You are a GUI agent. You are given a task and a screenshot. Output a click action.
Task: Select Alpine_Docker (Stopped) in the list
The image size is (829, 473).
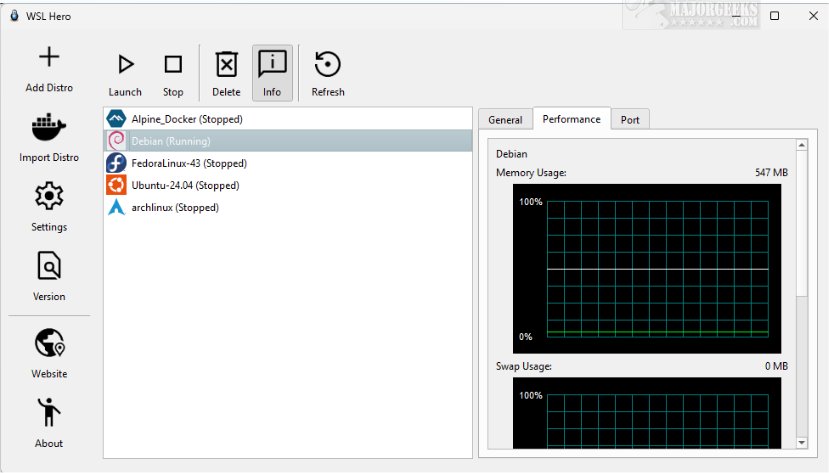tap(187, 119)
